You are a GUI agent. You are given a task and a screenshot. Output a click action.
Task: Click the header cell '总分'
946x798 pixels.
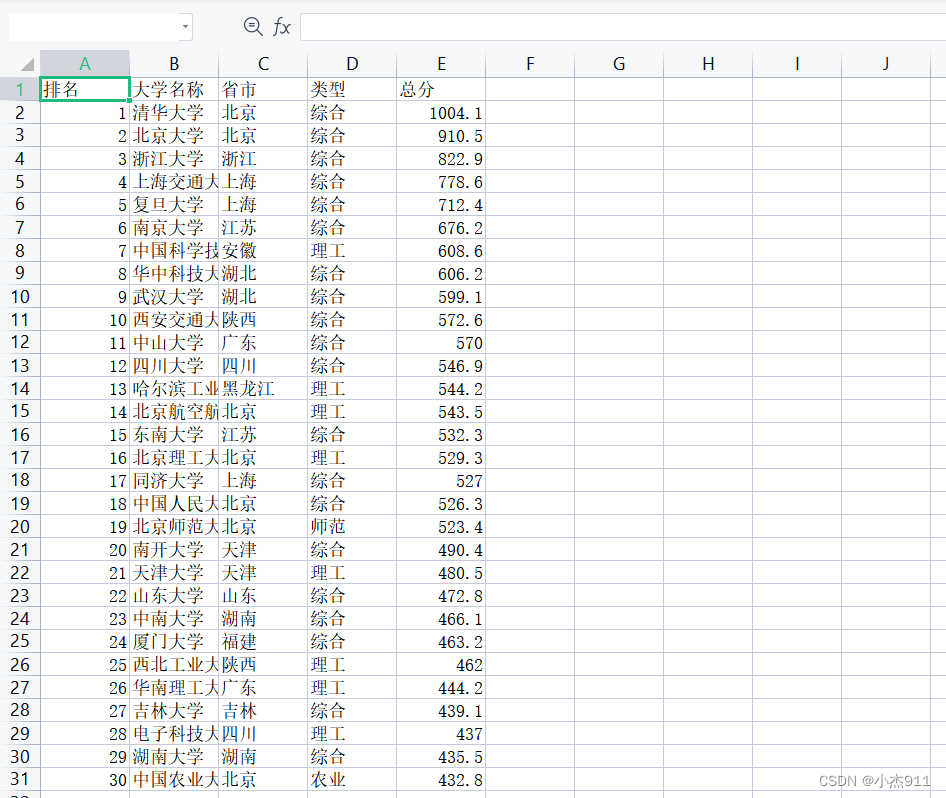[x=441, y=89]
